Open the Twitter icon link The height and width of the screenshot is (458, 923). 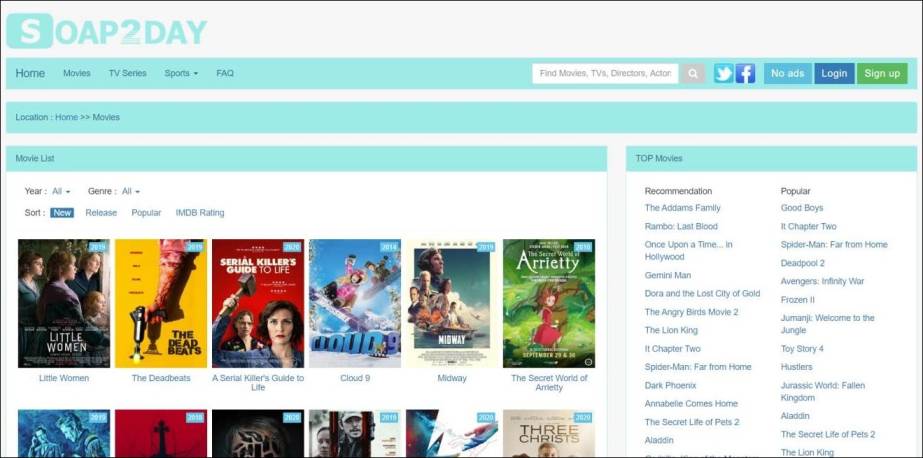tap(723, 73)
